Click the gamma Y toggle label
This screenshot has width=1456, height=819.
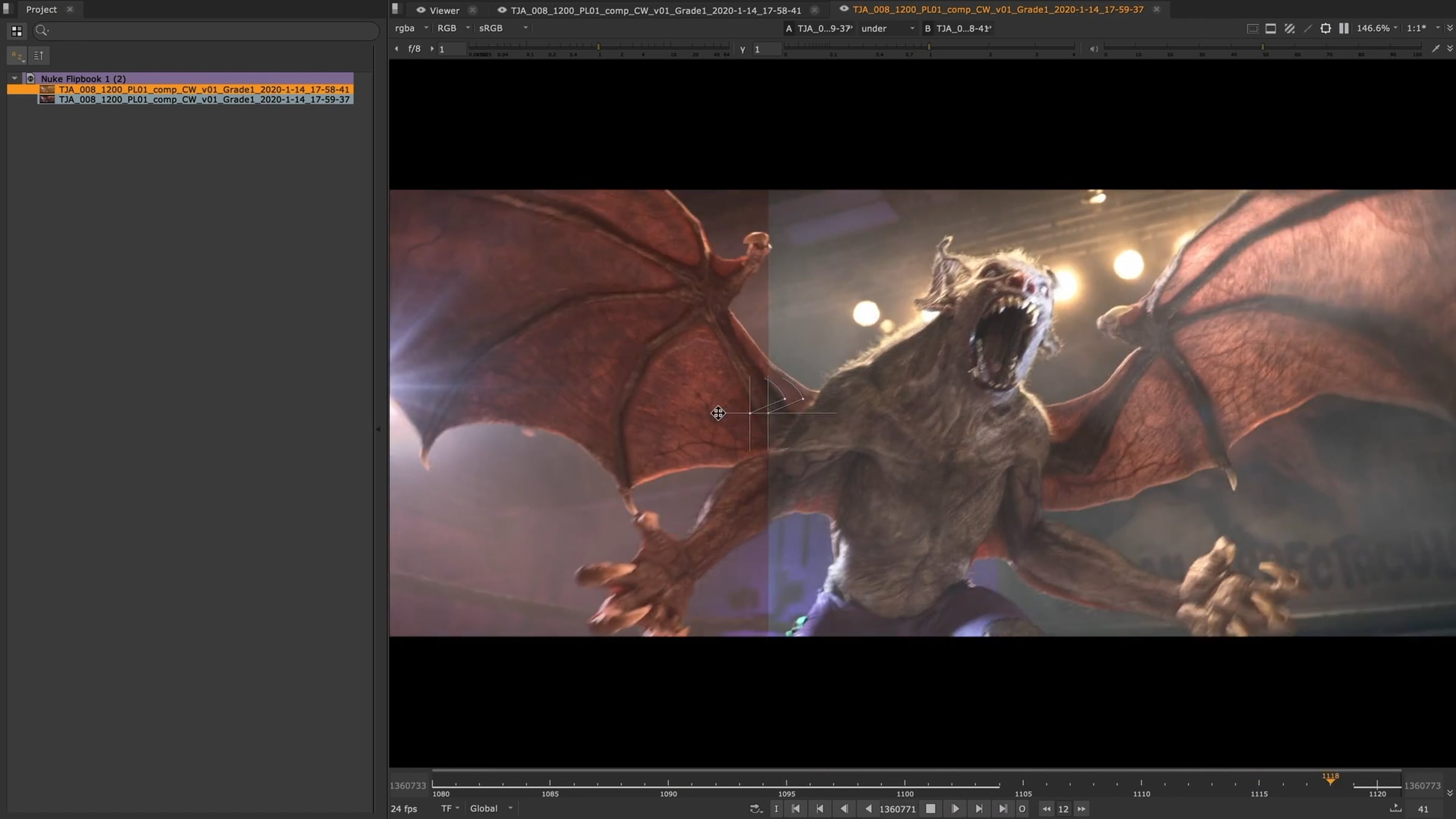743,49
